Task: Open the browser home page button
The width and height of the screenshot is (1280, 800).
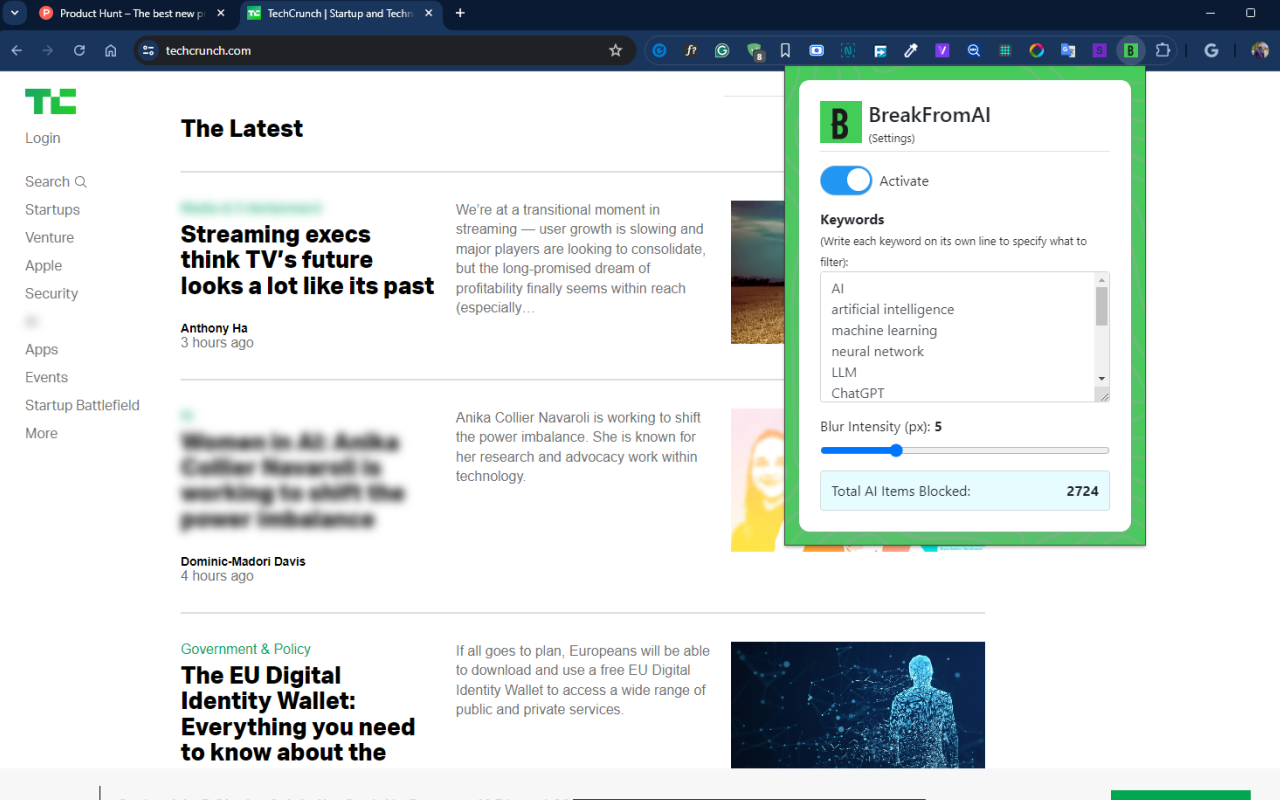Action: click(x=110, y=50)
